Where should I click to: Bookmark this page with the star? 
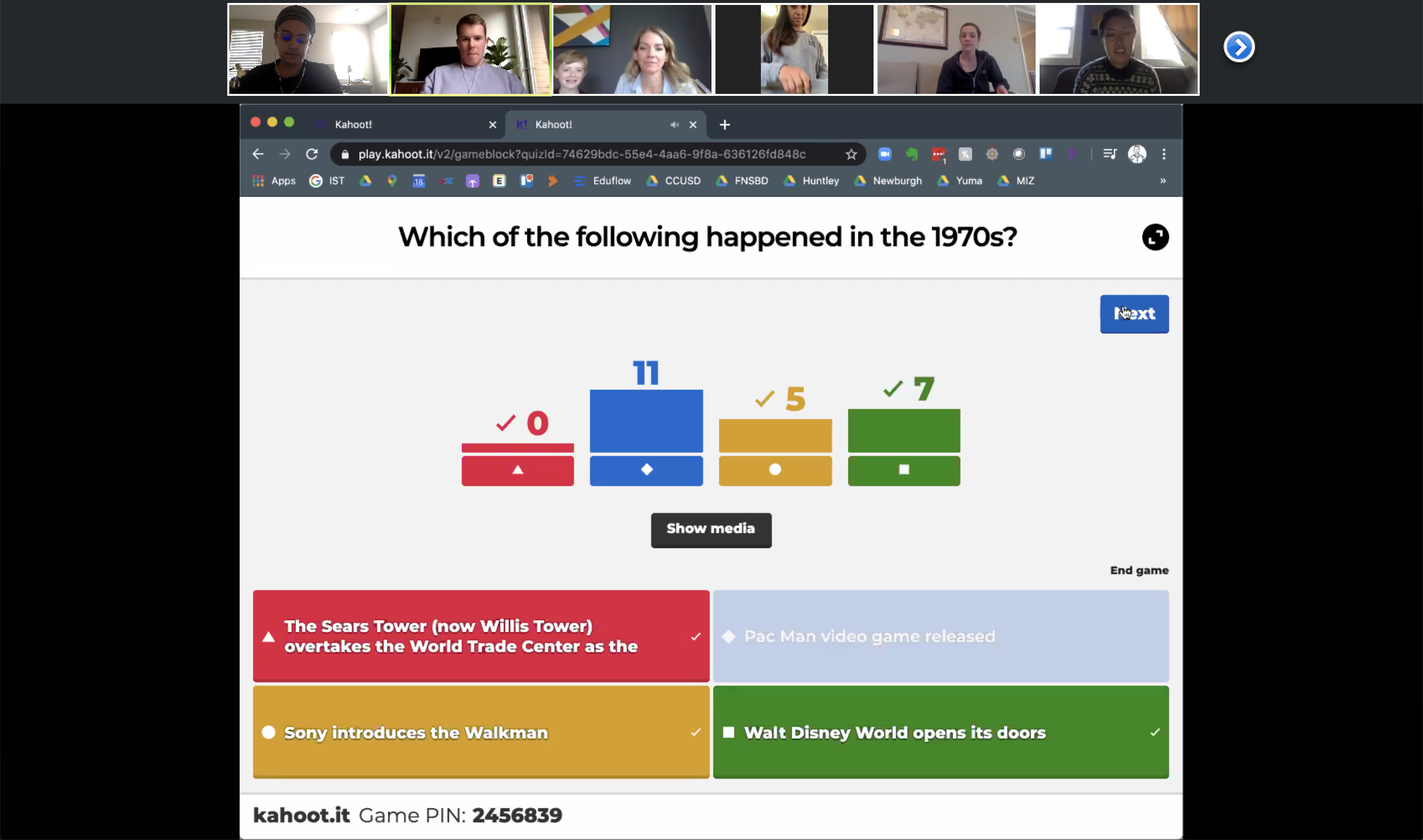[851, 154]
